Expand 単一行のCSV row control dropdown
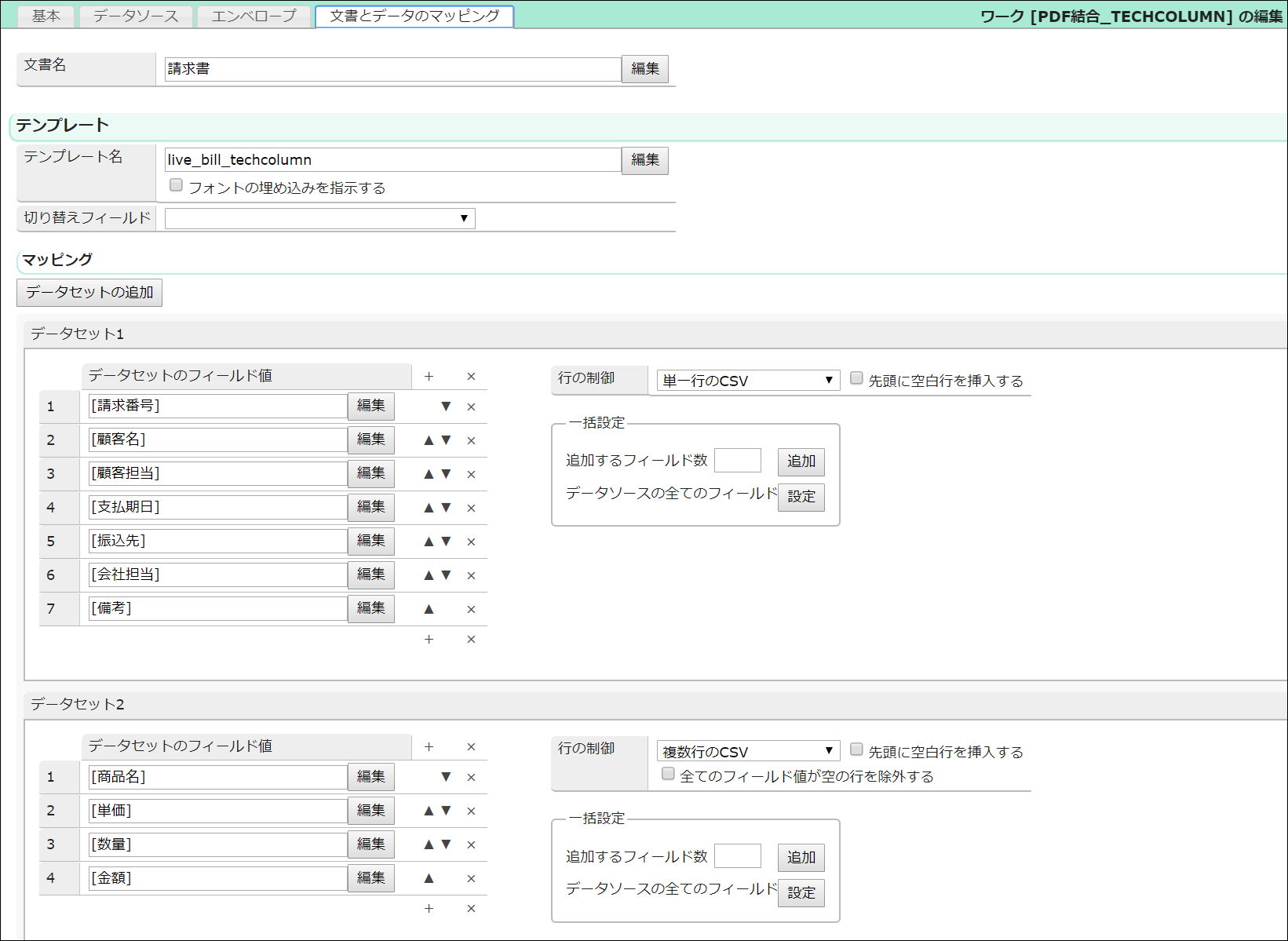Viewport: 1288px width, 941px height. 747,381
